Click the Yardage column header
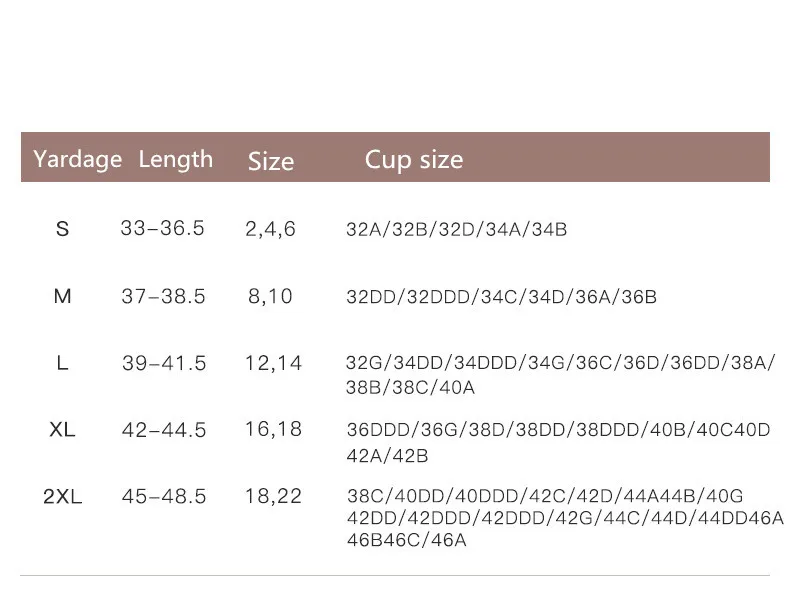Image resolution: width=790 pixels, height=609 pixels. [x=78, y=160]
